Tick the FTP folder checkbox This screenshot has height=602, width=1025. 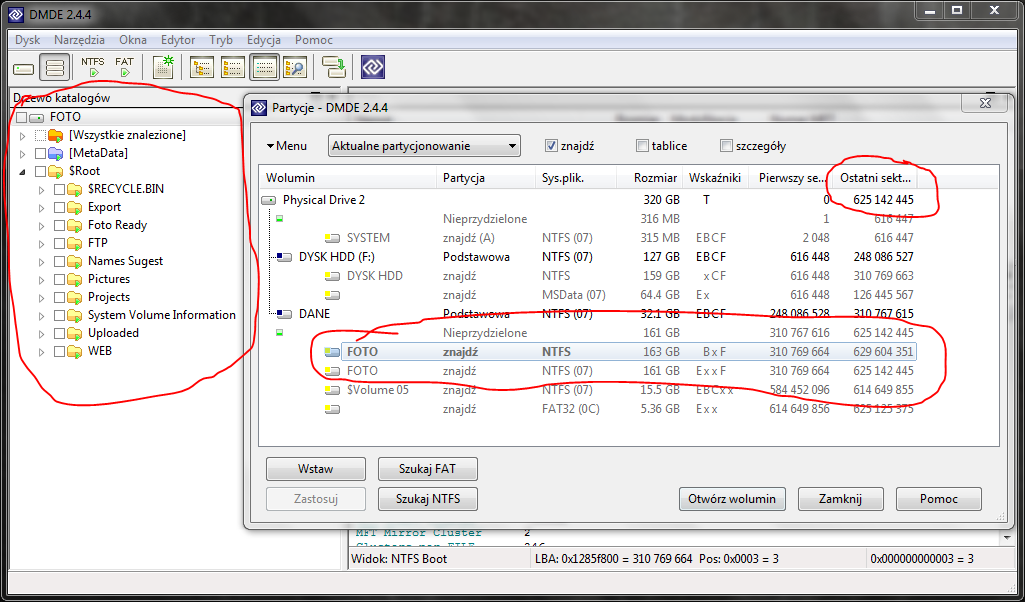pos(59,243)
